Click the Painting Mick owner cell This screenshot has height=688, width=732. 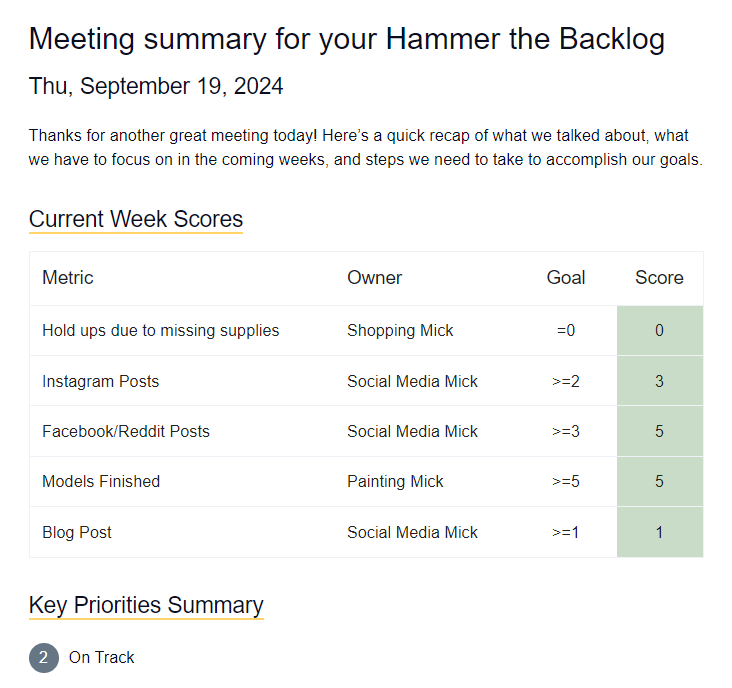(396, 481)
